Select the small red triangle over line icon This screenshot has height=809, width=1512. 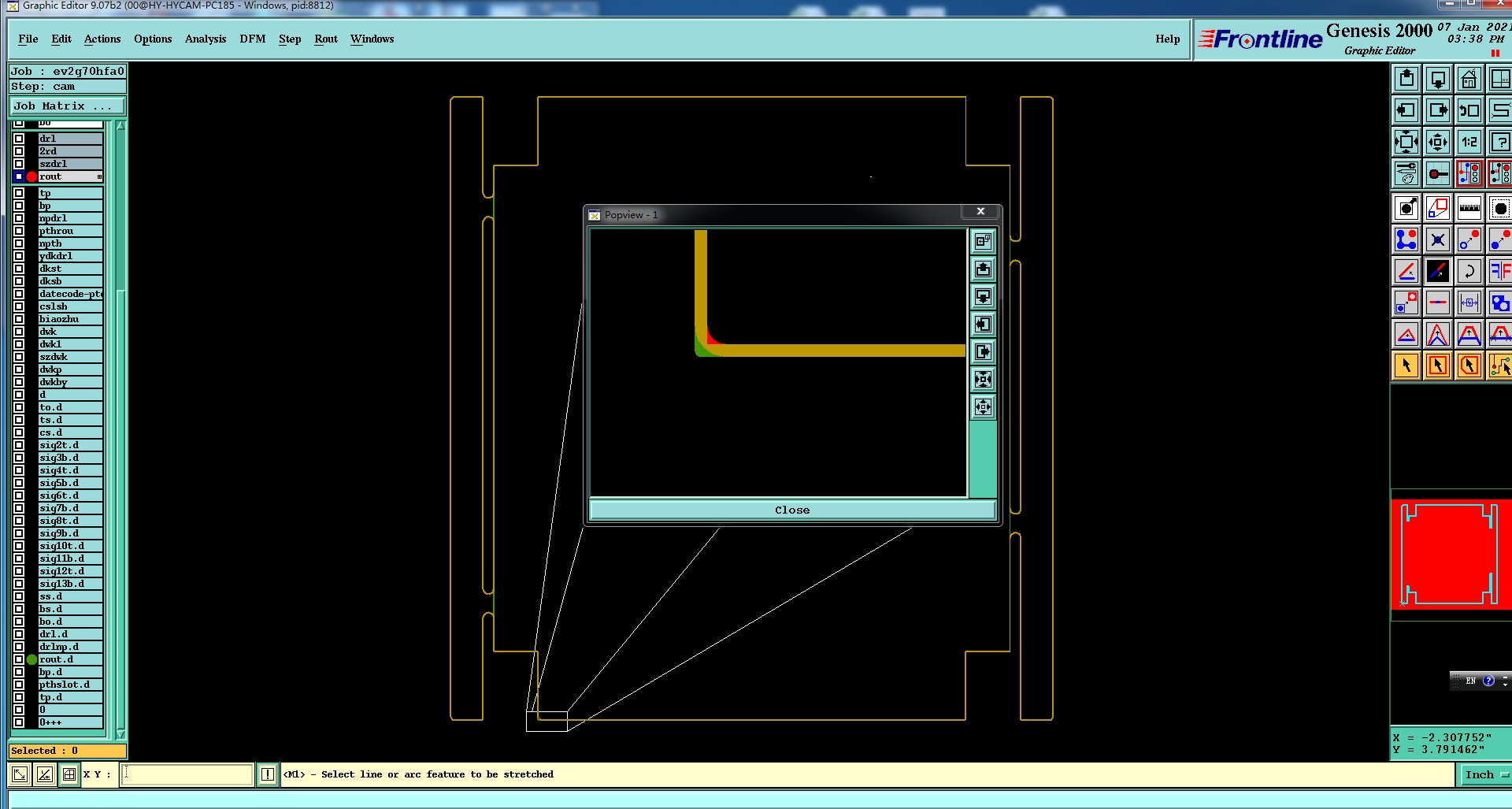click(1406, 334)
